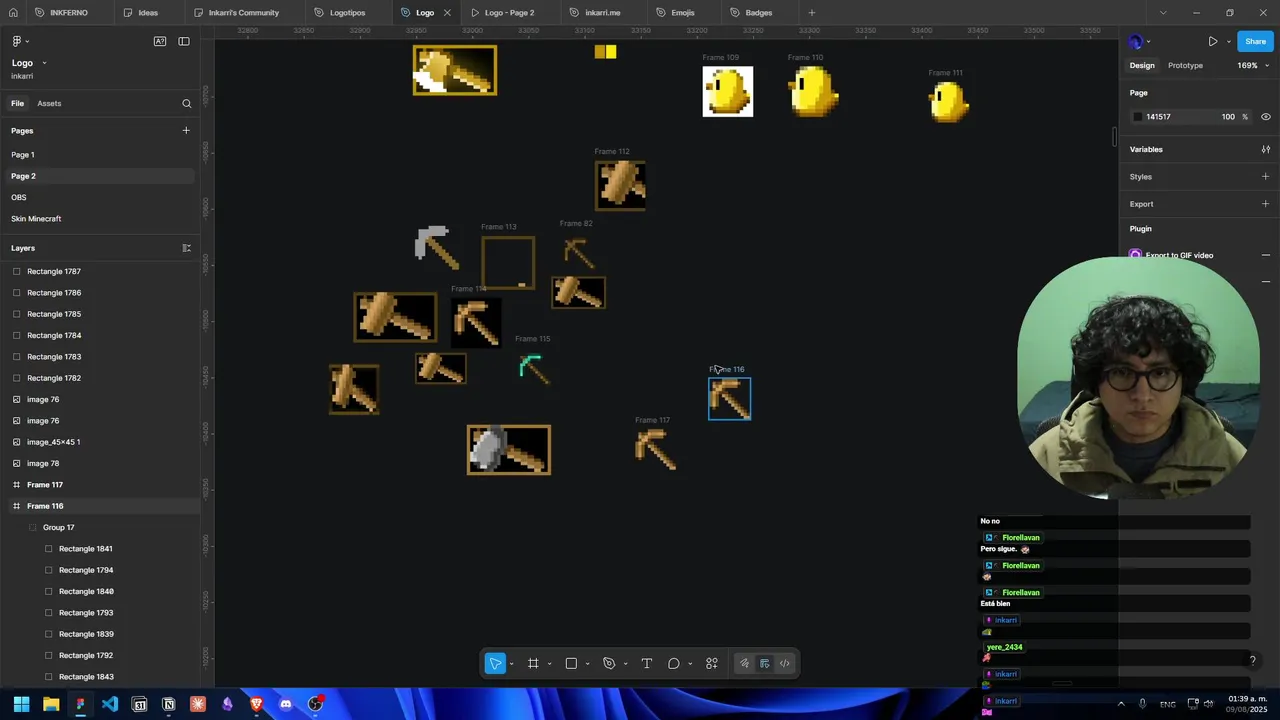Switch to the Logotipos tab

click(347, 13)
